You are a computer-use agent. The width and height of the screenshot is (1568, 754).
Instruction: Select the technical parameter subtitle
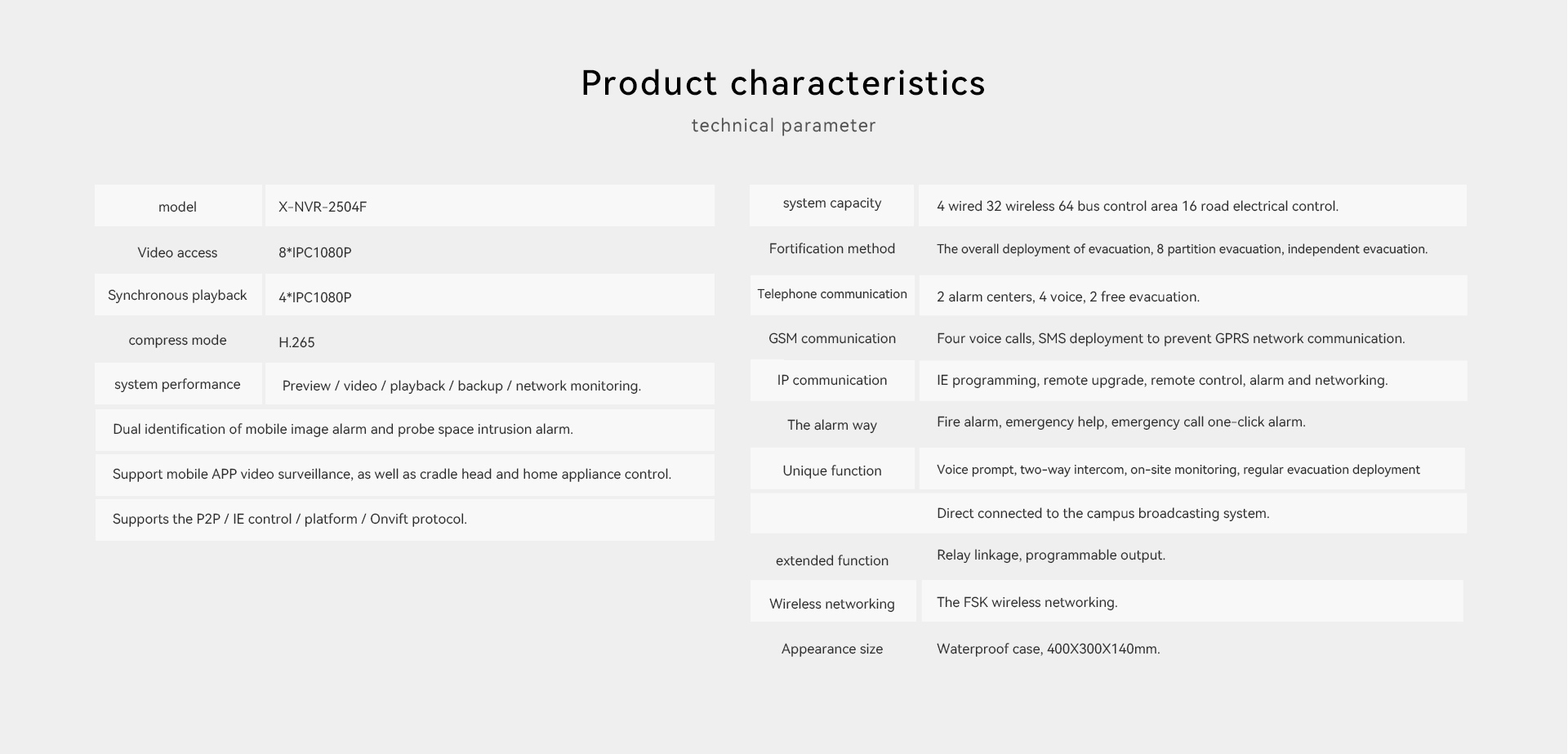pos(783,126)
